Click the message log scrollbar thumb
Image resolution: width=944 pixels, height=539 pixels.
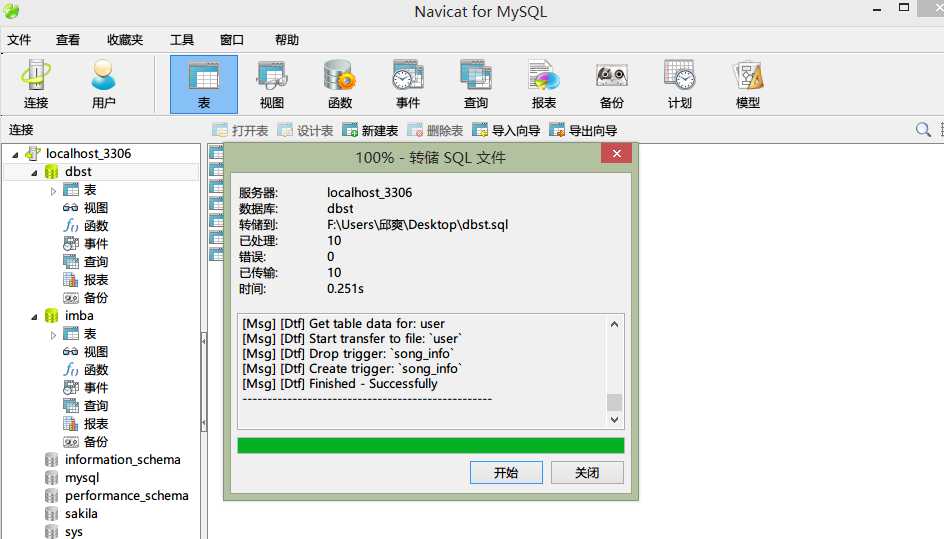614,402
